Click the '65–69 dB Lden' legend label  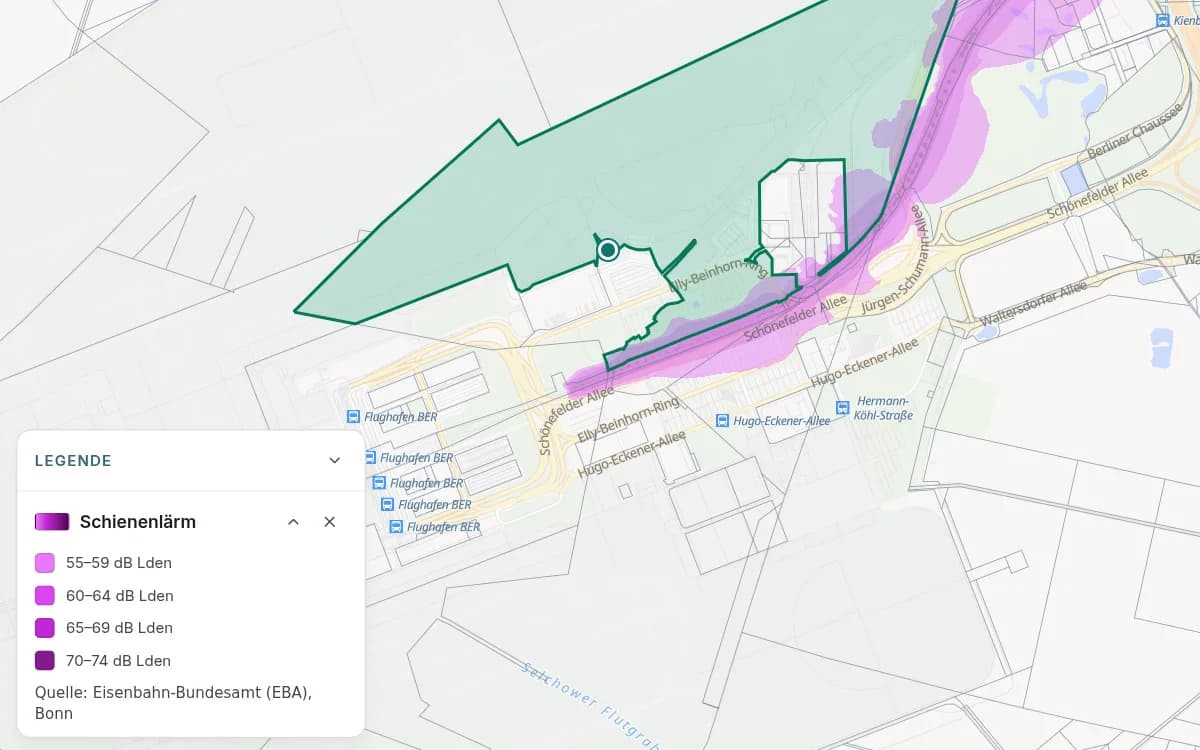[120, 628]
